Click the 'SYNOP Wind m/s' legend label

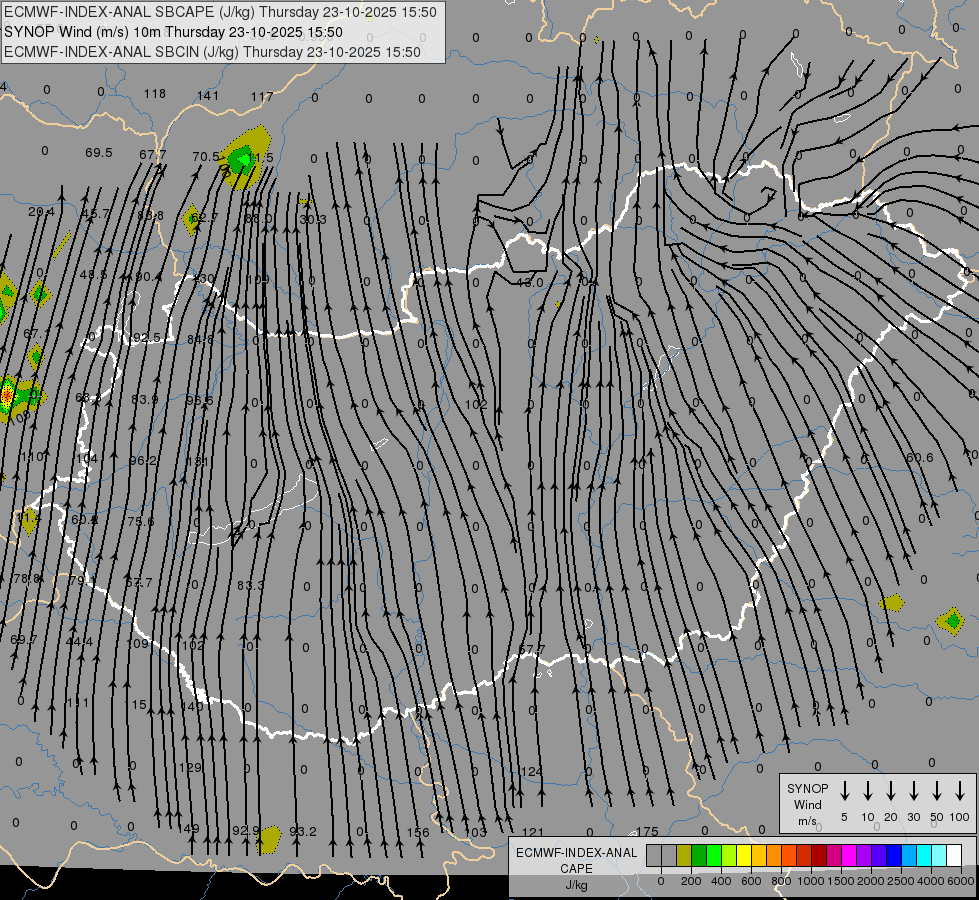coord(807,804)
